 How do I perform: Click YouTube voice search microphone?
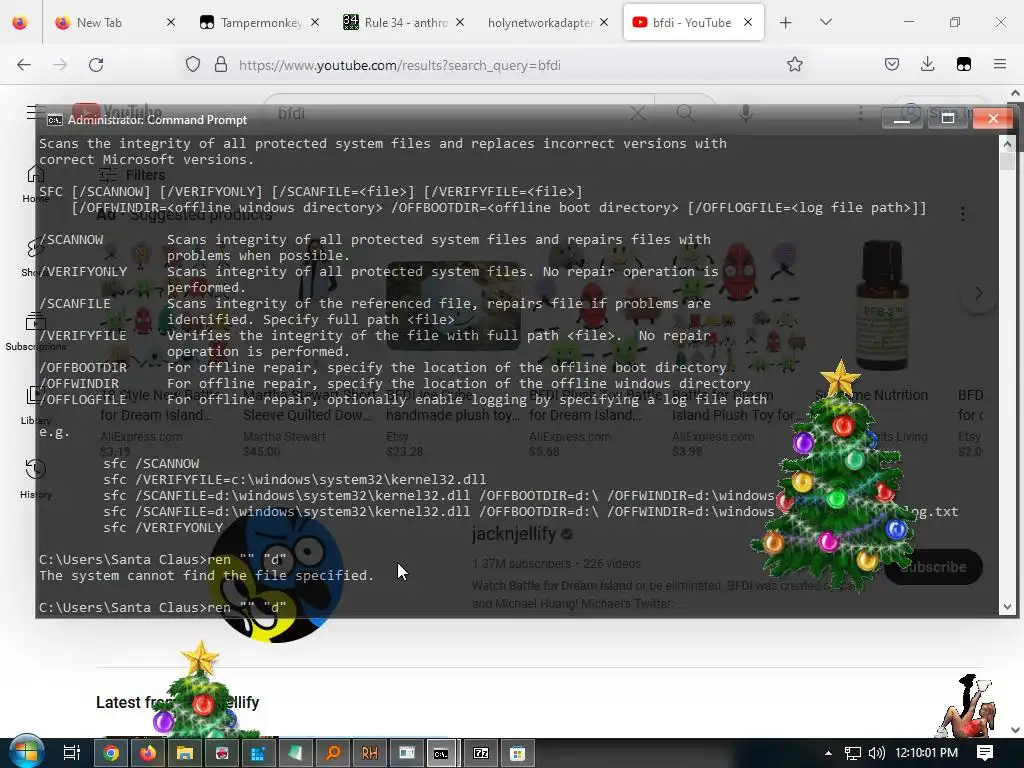(746, 113)
